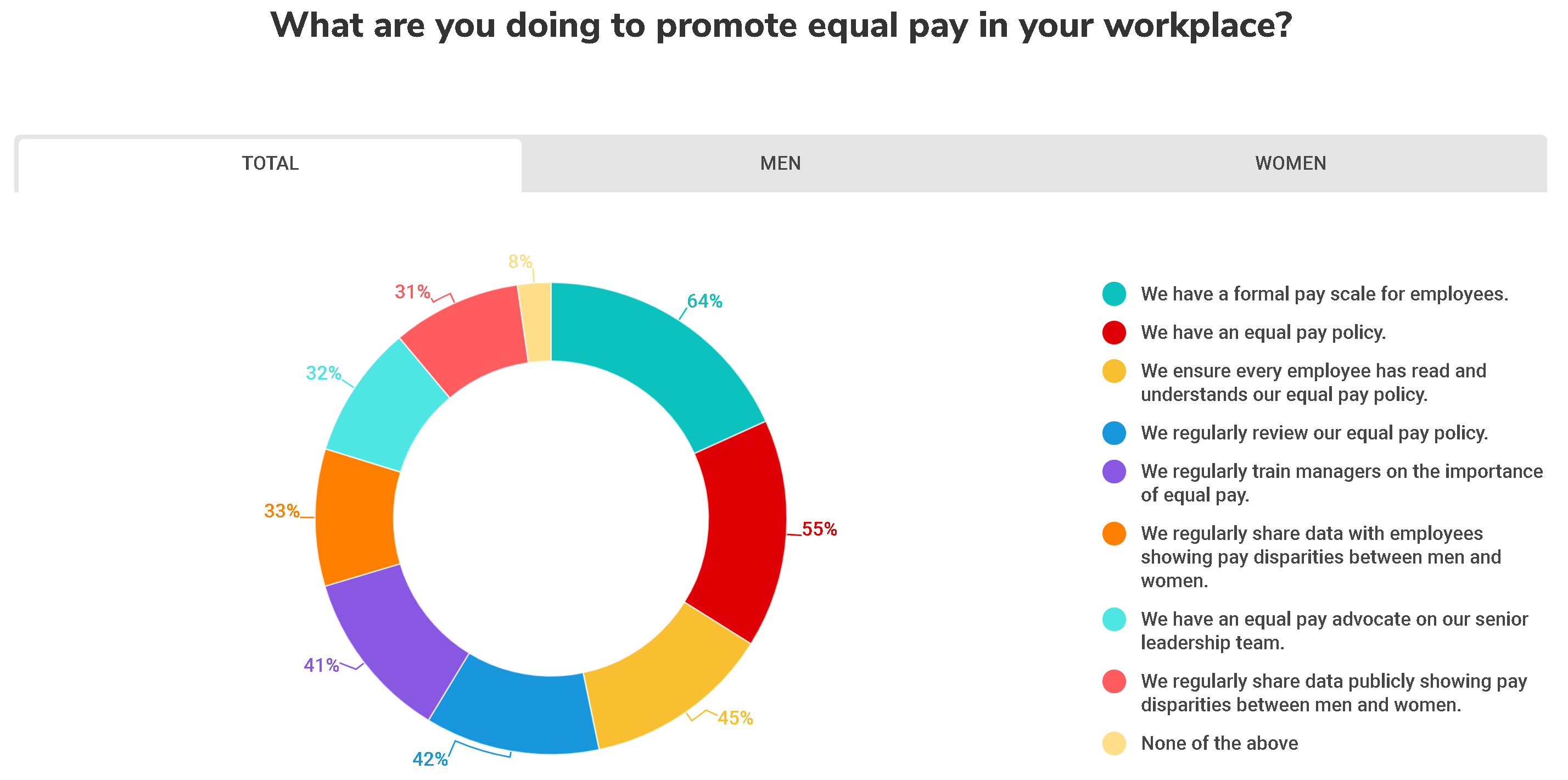Click the pale yellow None of the above dot

coord(1113,743)
